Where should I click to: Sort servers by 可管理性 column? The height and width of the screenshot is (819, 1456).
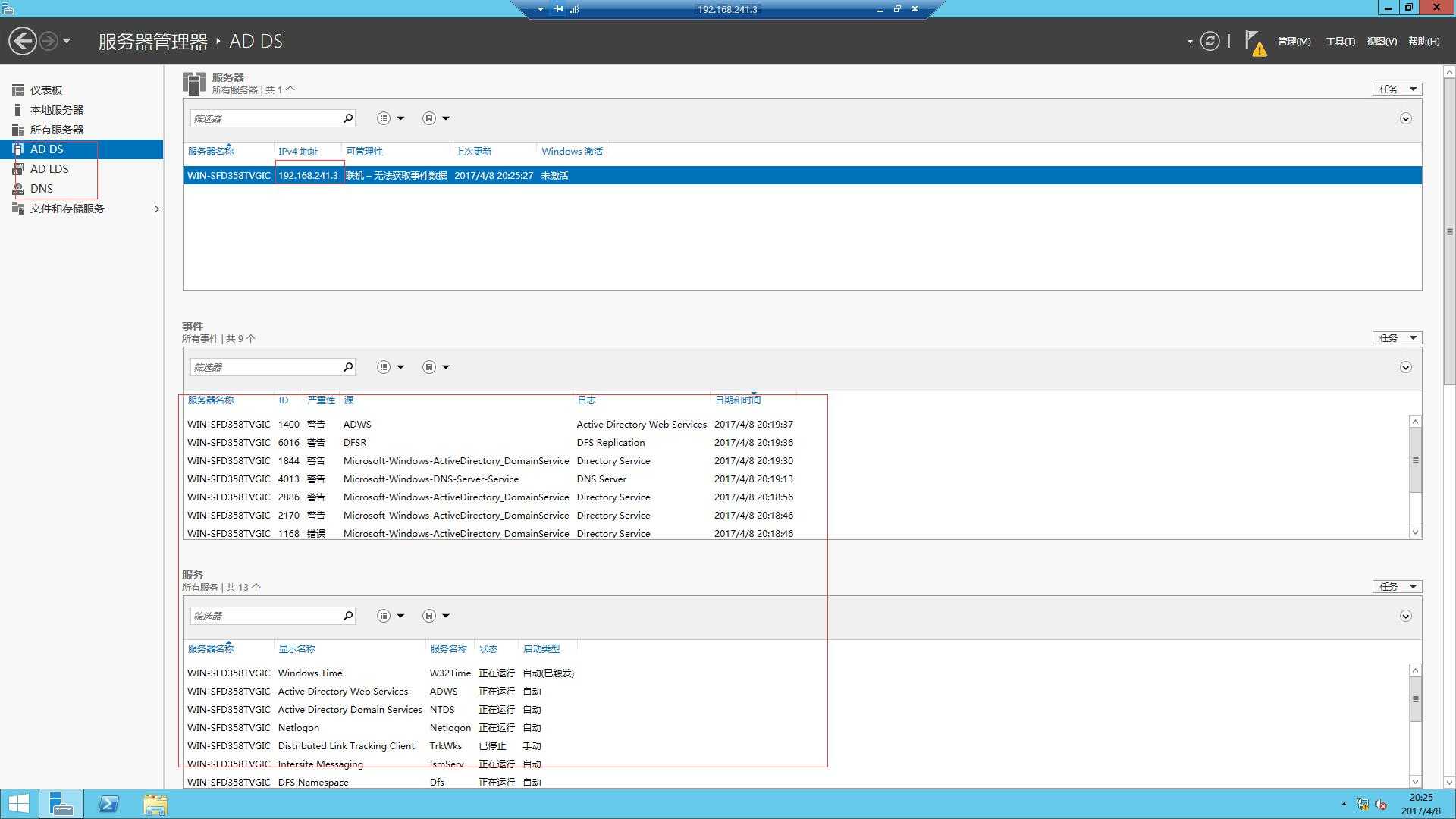click(364, 152)
